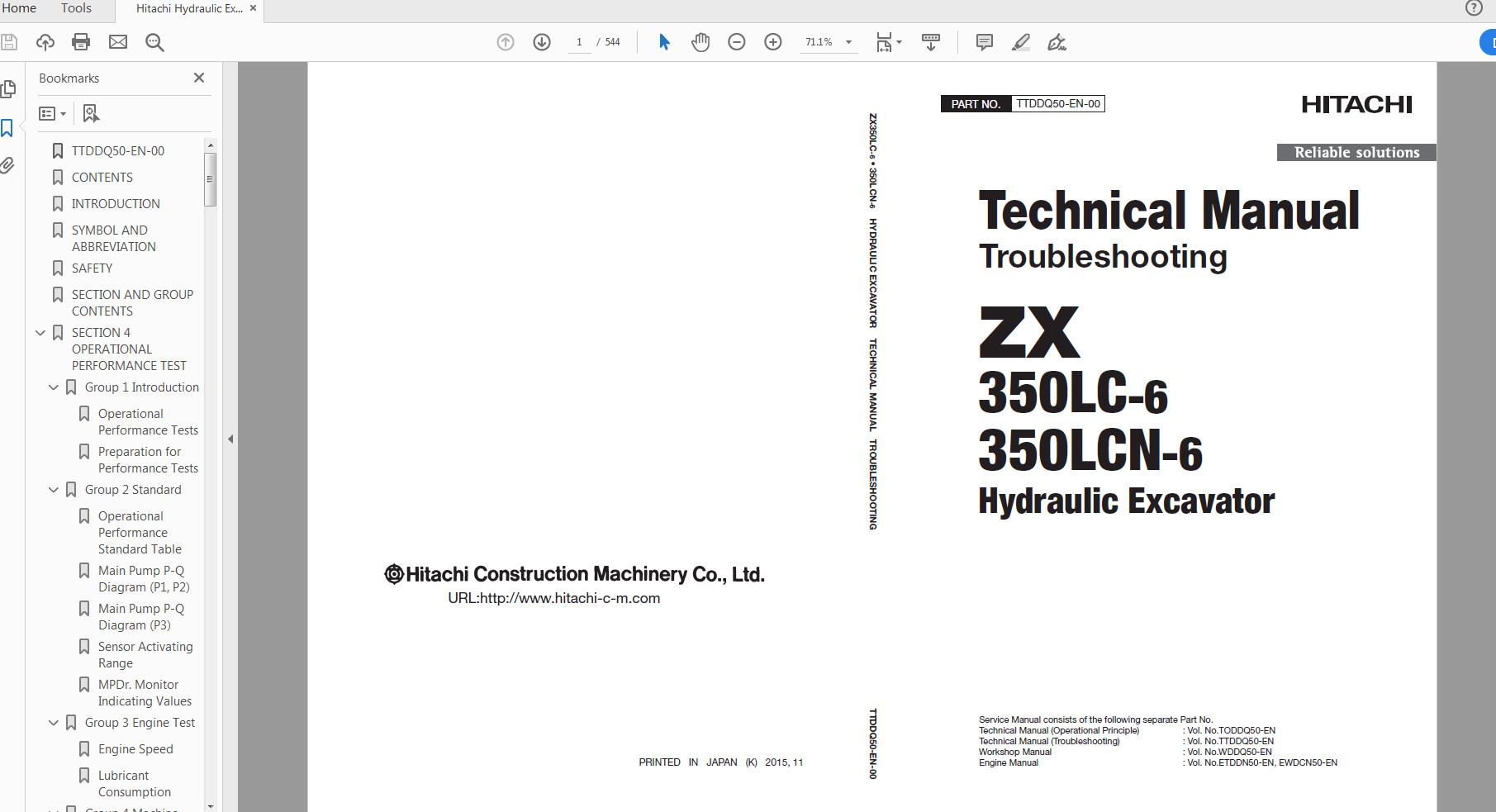Open the Find text magnifier icon
Image resolution: width=1496 pixels, height=812 pixels.
(x=154, y=42)
